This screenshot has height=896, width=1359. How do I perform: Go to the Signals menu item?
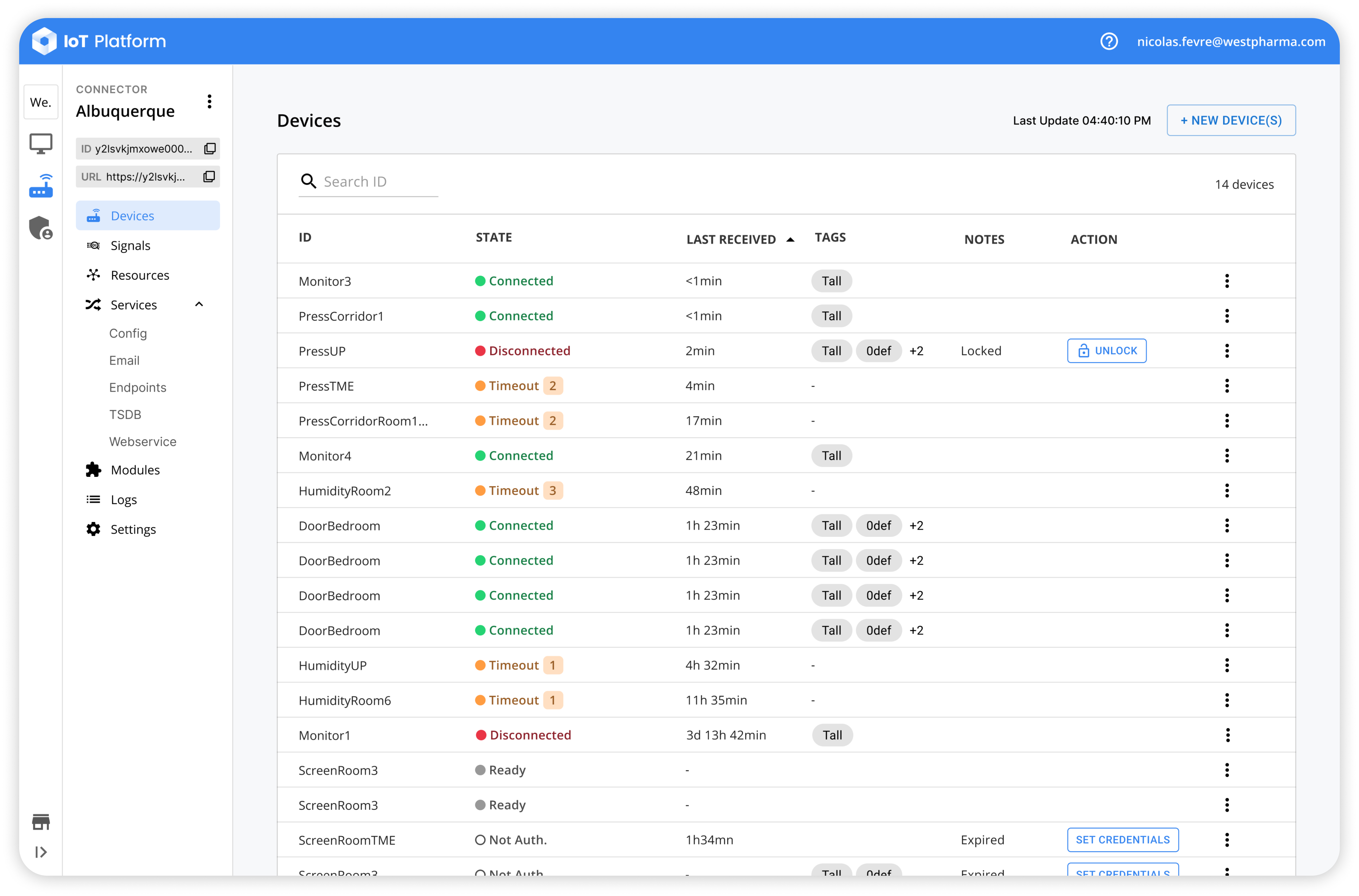[130, 246]
